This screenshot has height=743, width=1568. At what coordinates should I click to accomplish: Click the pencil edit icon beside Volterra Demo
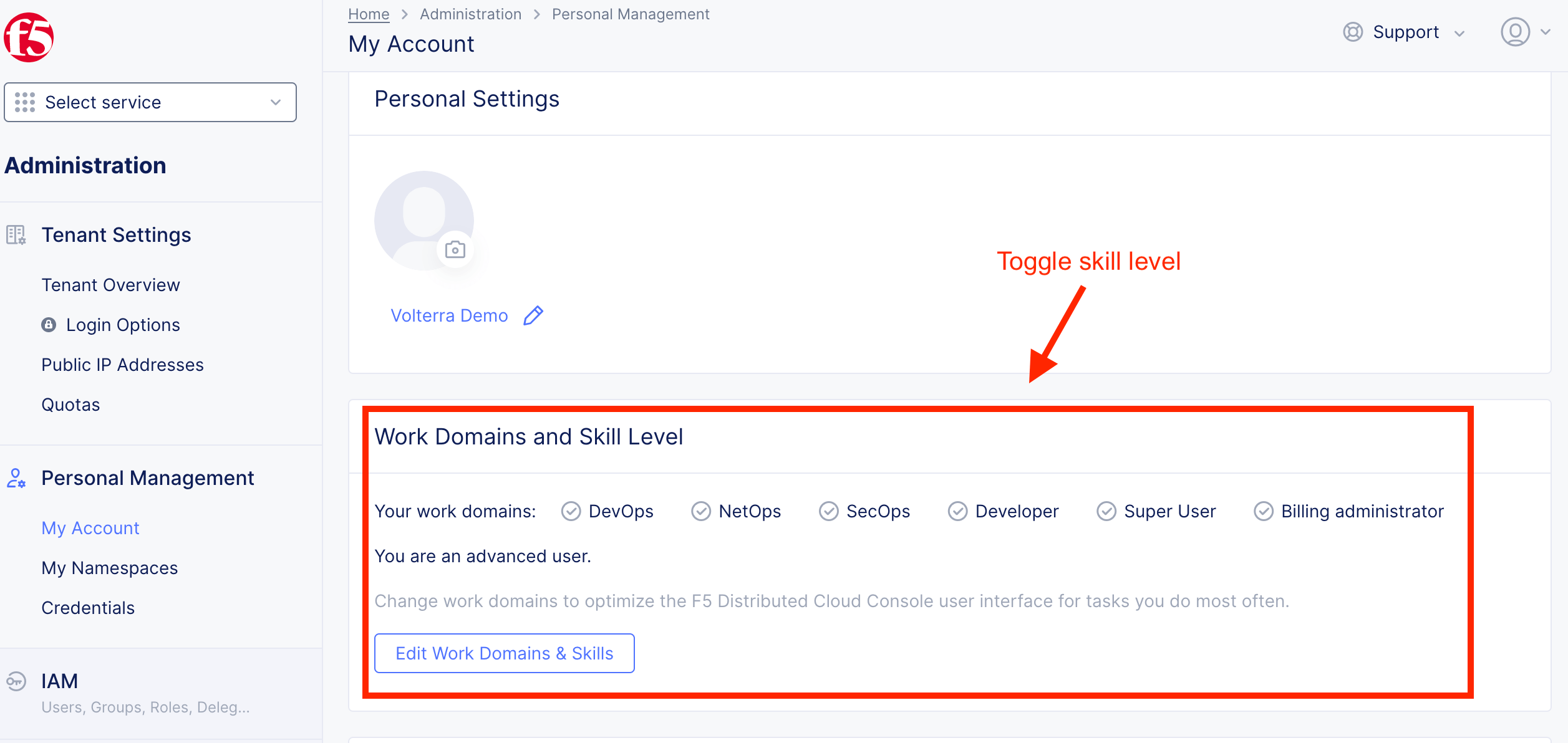coord(533,315)
